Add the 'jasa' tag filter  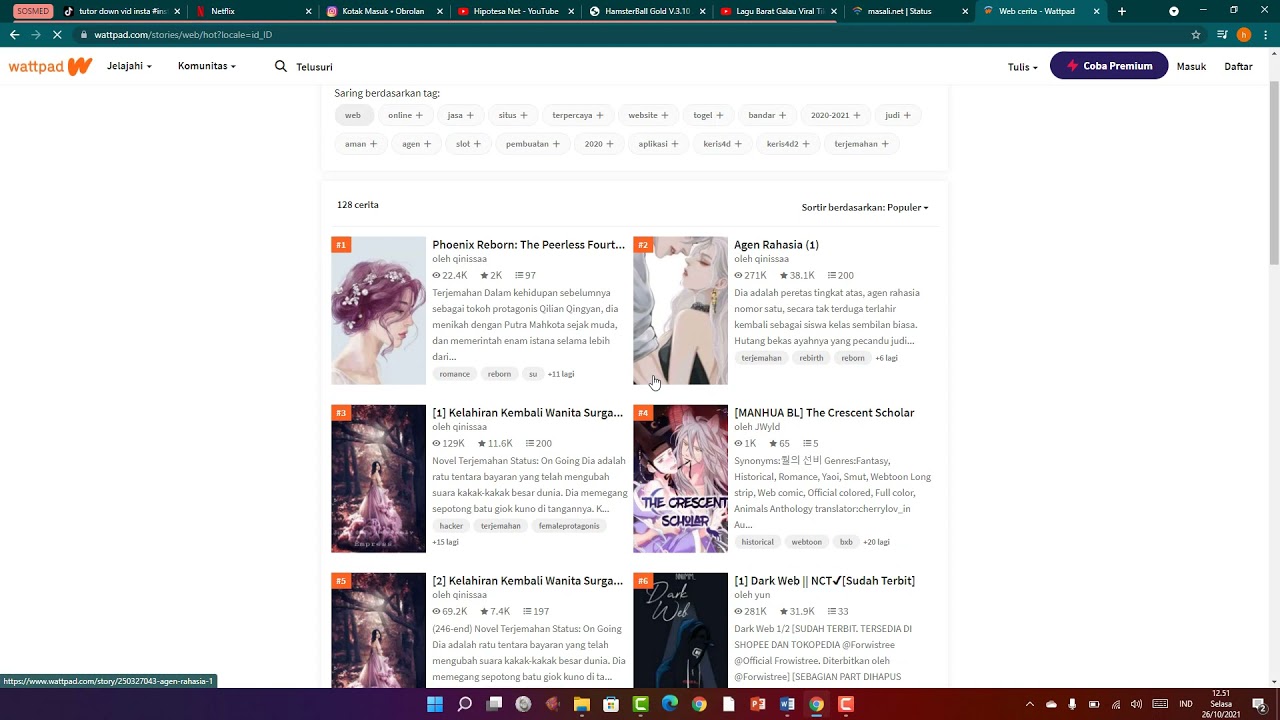[460, 115]
